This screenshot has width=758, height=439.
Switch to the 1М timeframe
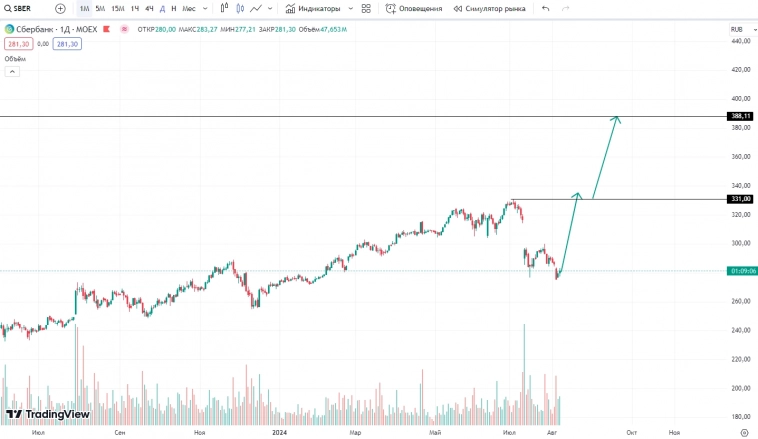pyautogui.click(x=84, y=8)
